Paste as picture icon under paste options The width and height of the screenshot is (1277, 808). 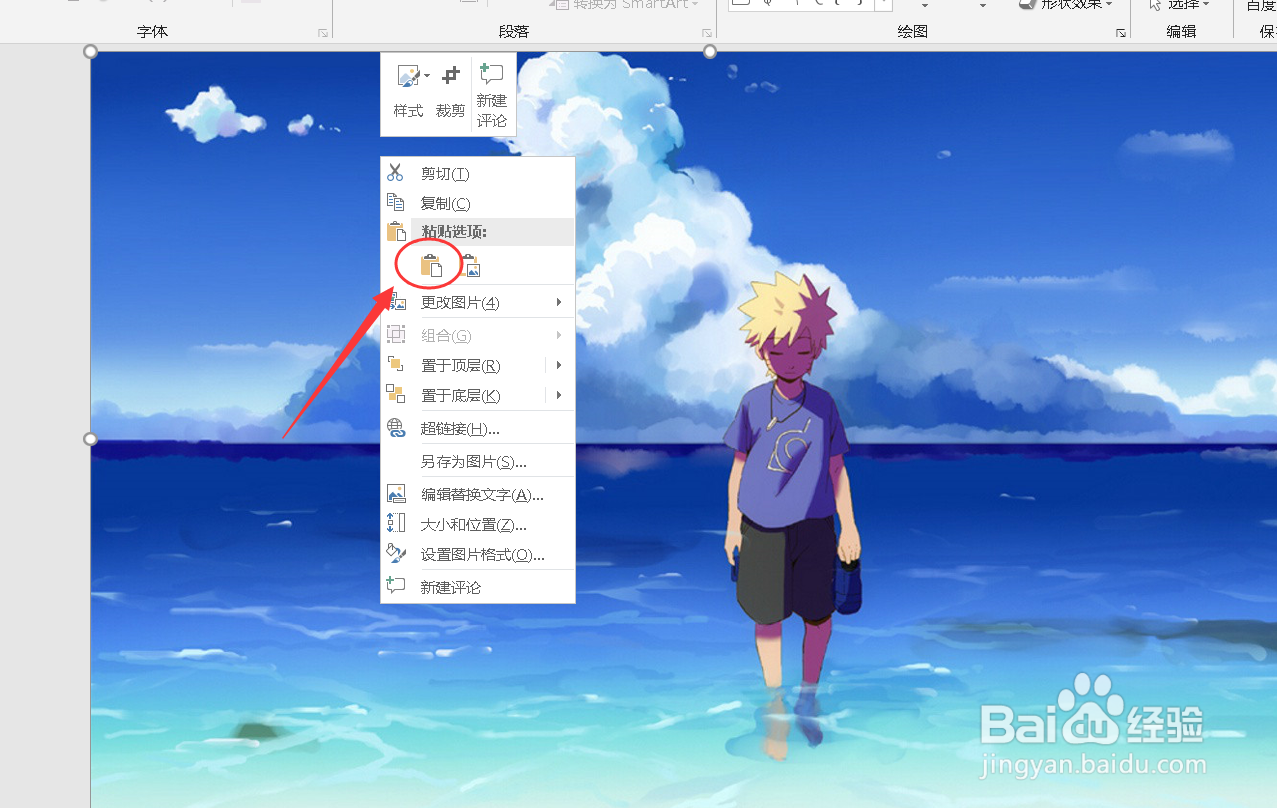tap(470, 266)
